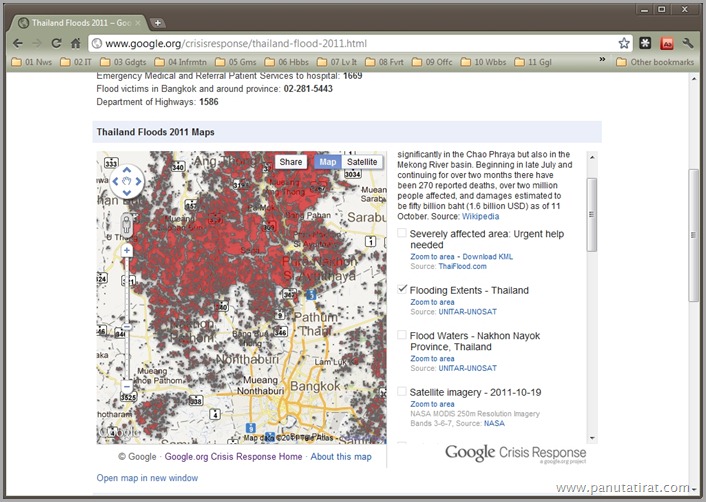Image resolution: width=706 pixels, height=502 pixels.
Task: Switch the map to Map view
Action: [x=328, y=162]
